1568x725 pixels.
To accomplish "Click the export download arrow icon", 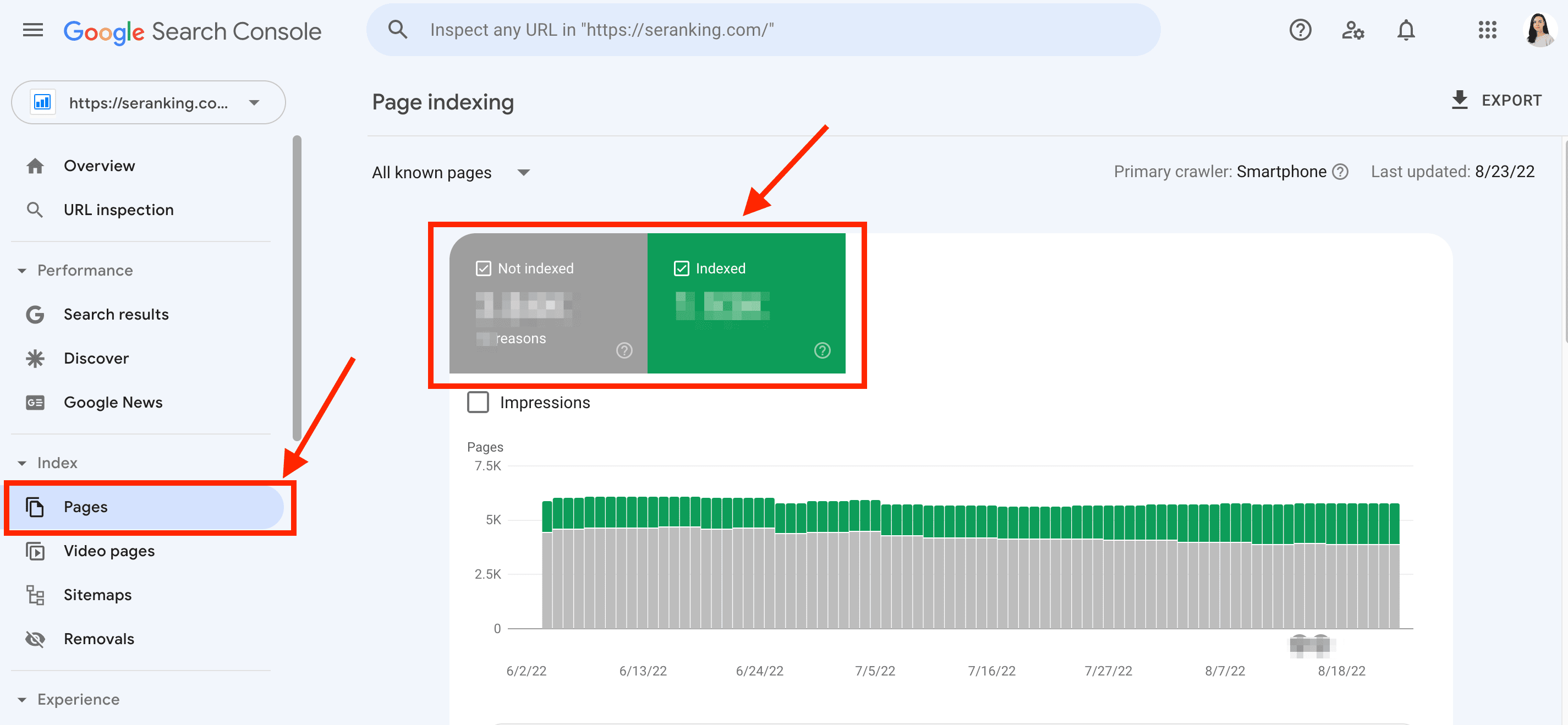I will click(x=1460, y=100).
